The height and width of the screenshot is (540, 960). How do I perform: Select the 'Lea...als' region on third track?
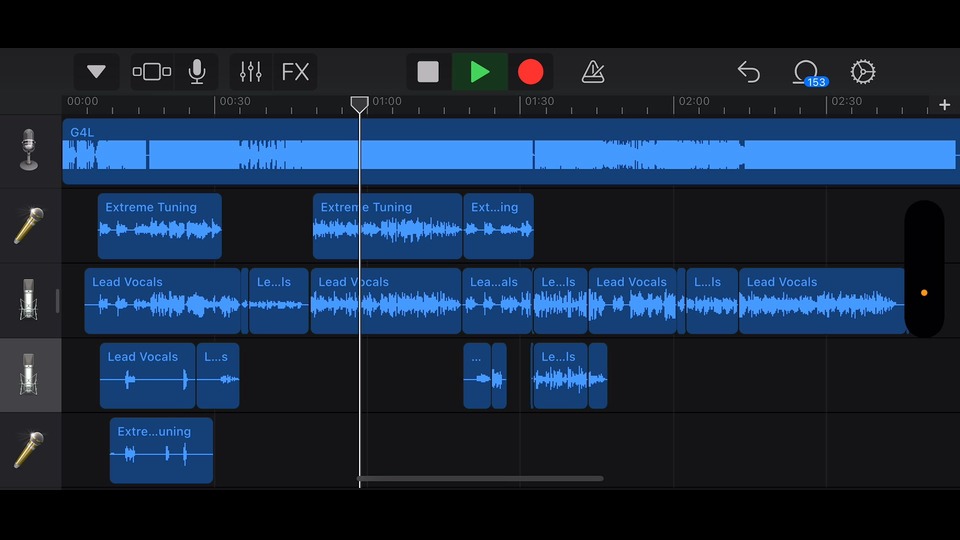tap(497, 301)
